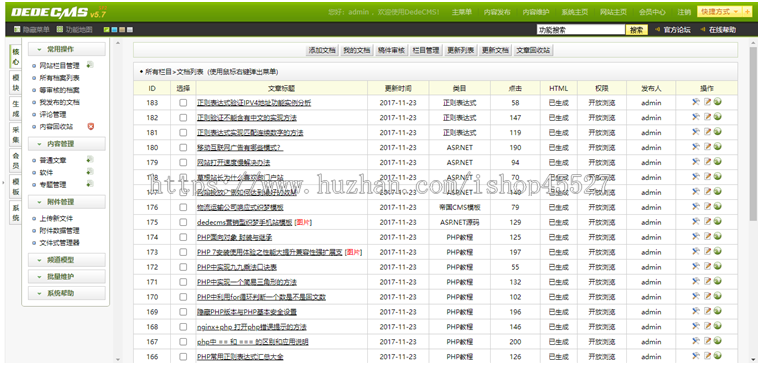Check the box for article 175
Viewport: 760px width, 365px height.
coord(183,222)
